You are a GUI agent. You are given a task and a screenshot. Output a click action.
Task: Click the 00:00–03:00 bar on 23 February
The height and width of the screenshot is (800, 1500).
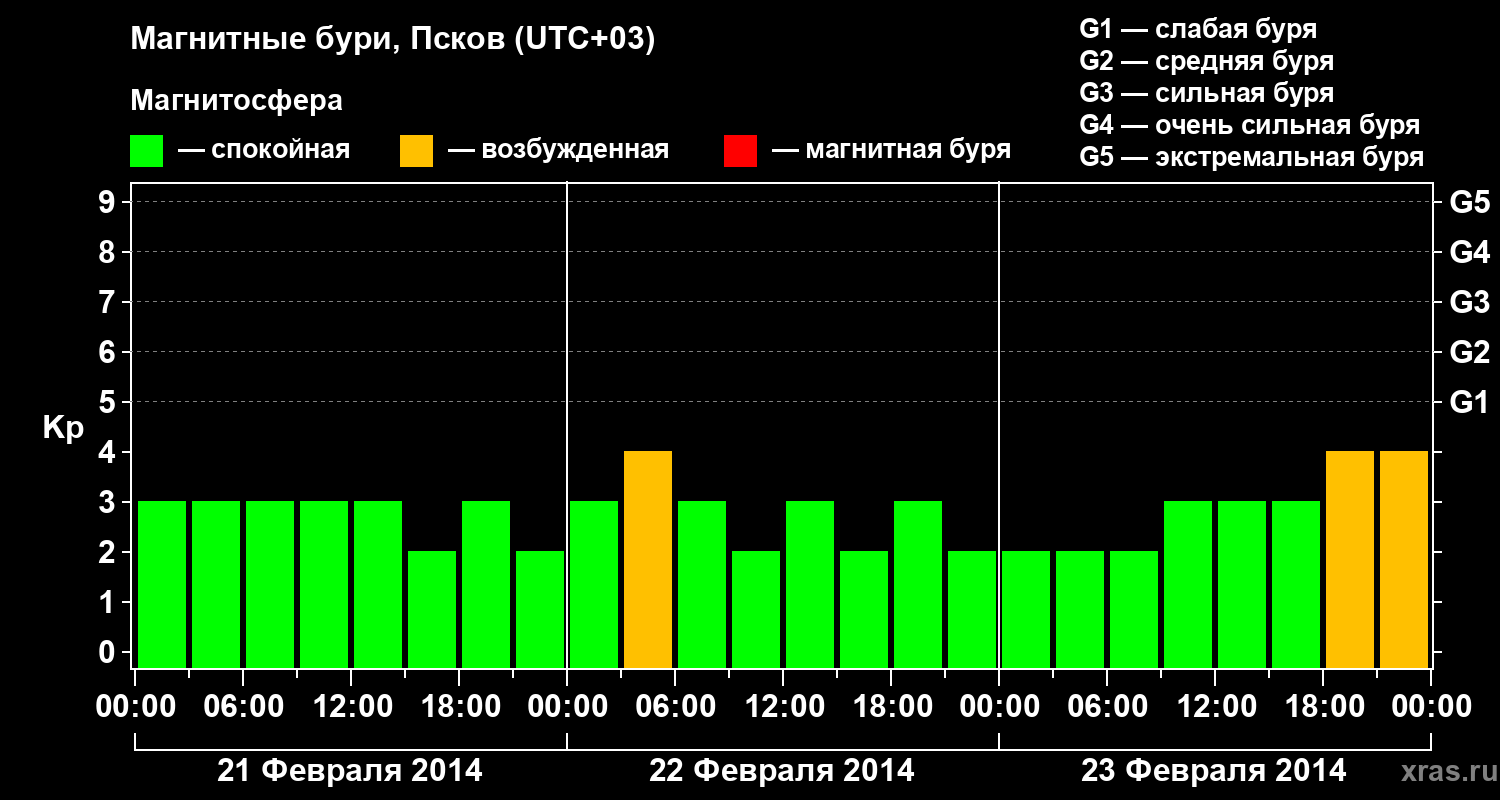[x=1026, y=610]
